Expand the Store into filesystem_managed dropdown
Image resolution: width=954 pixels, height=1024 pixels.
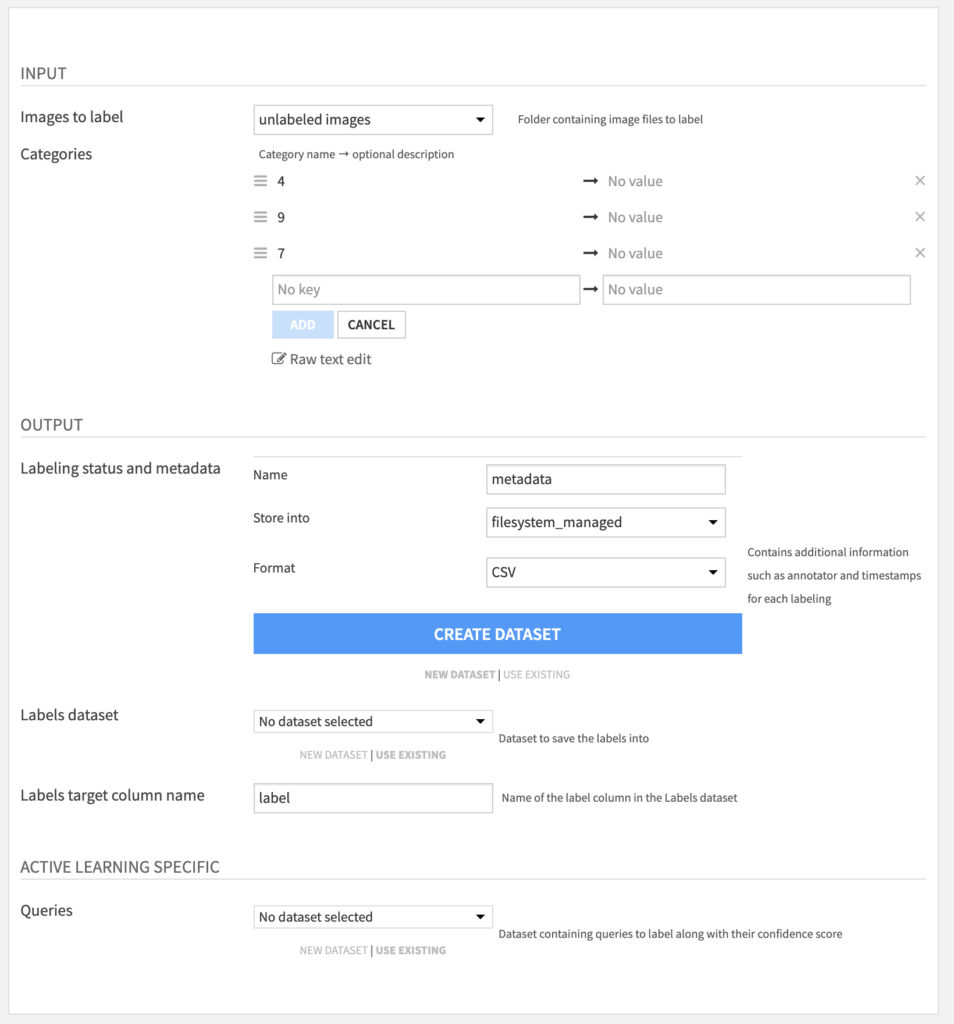pos(605,522)
